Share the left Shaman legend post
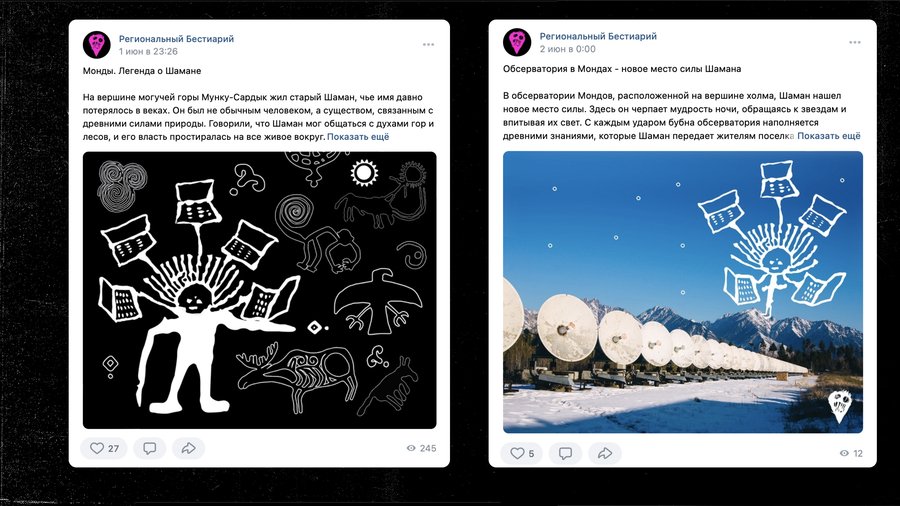Viewport: 900px width, 506px height. point(188,448)
